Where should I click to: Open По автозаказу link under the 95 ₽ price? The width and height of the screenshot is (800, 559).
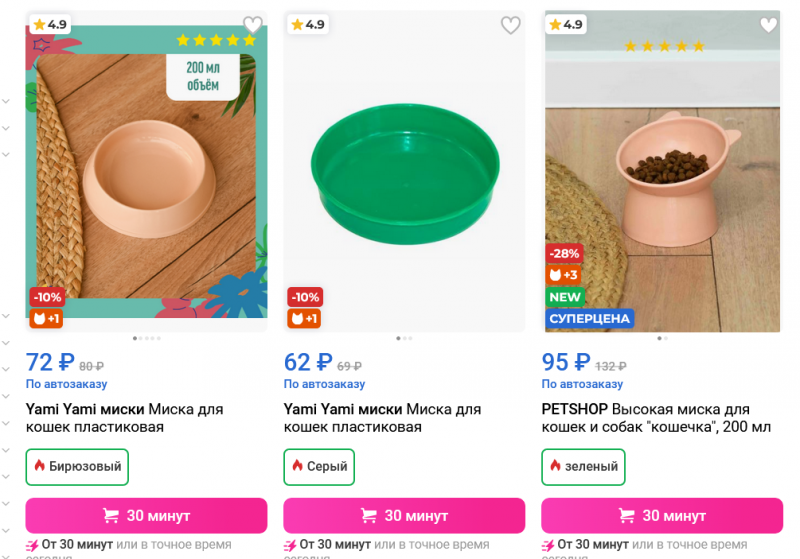pyautogui.click(x=582, y=384)
